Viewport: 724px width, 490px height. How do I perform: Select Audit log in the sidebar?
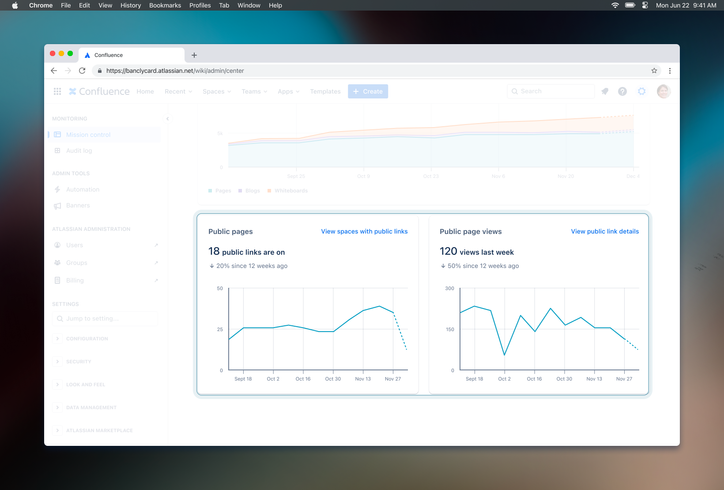point(79,151)
